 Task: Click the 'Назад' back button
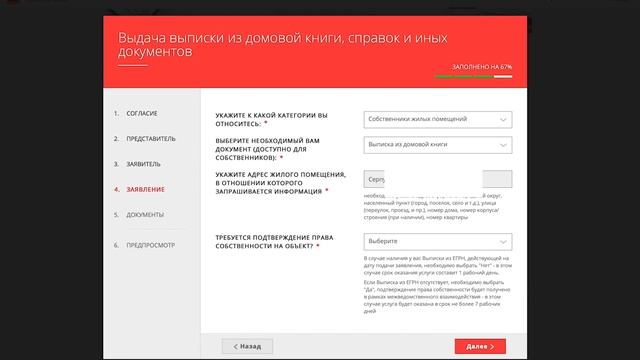pyautogui.click(x=247, y=347)
